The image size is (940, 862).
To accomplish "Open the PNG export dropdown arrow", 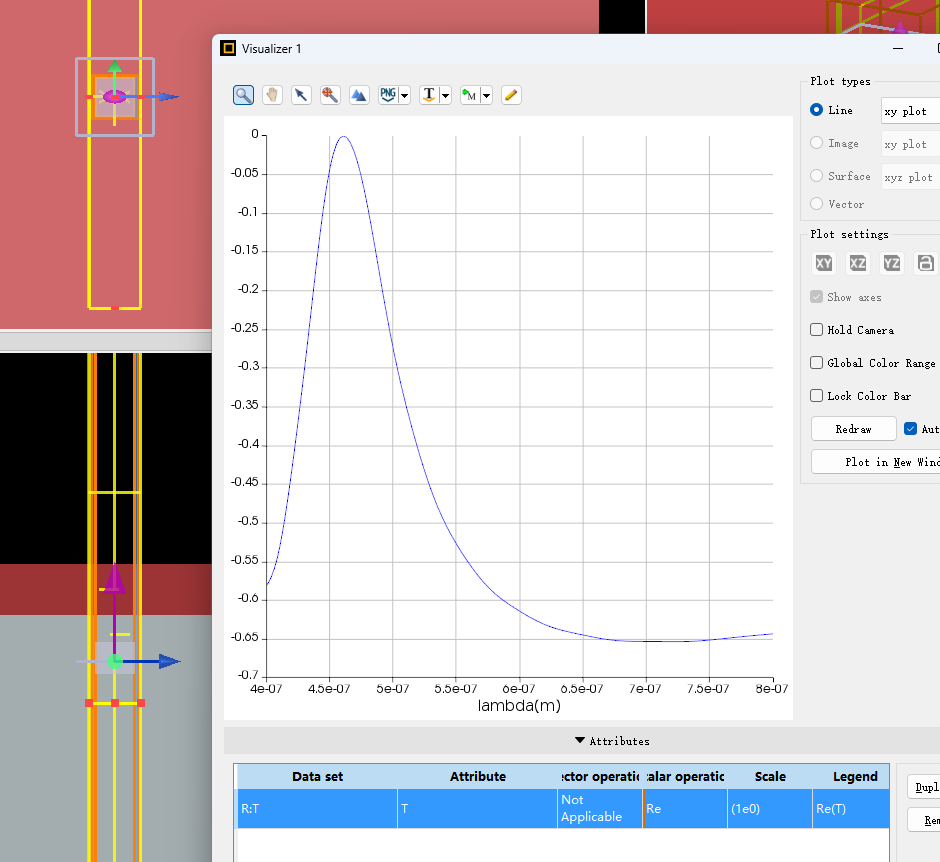I will click(x=405, y=96).
